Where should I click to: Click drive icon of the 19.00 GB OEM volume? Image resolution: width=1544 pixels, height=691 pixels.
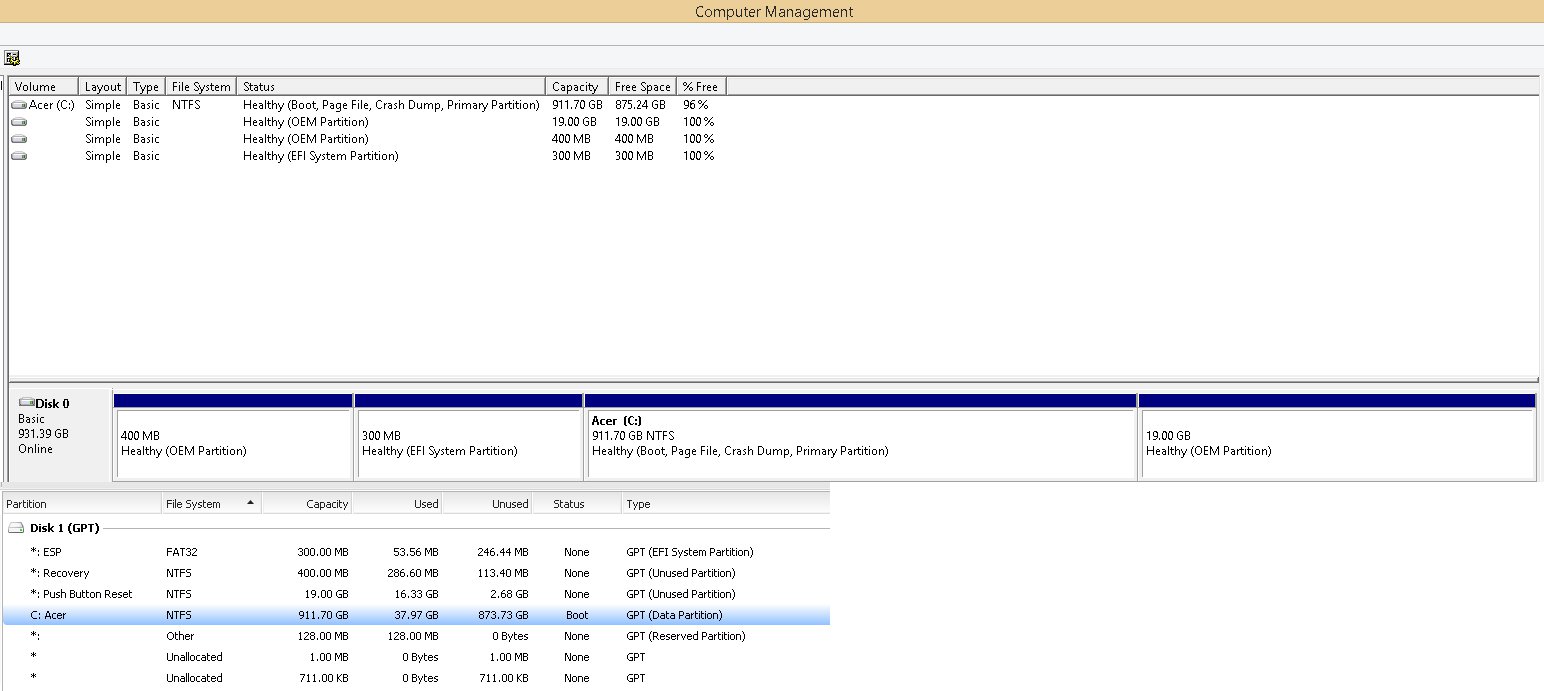tap(19, 122)
